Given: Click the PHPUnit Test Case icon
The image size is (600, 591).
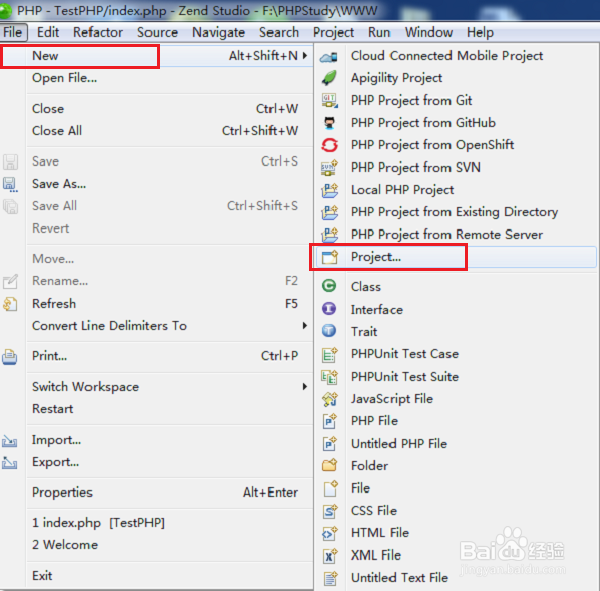Looking at the screenshot, I should coord(329,354).
